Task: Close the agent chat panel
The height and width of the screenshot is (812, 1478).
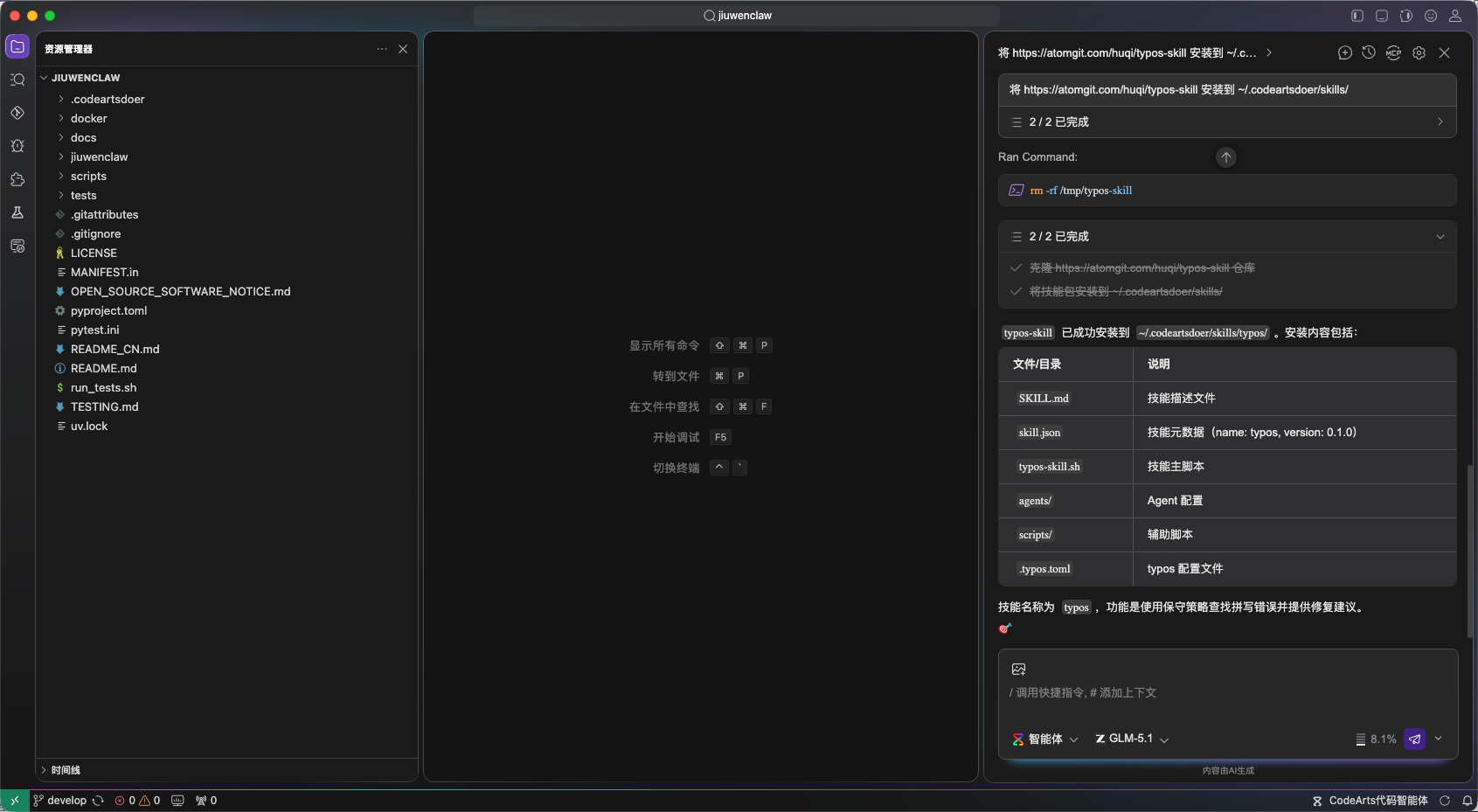Action: pyautogui.click(x=1444, y=53)
